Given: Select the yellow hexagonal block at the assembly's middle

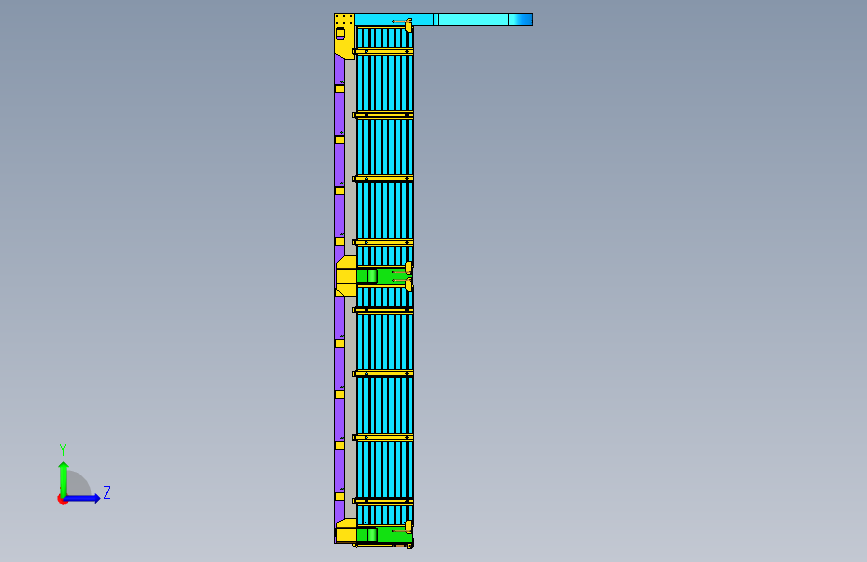Looking at the screenshot, I should (x=346, y=276).
